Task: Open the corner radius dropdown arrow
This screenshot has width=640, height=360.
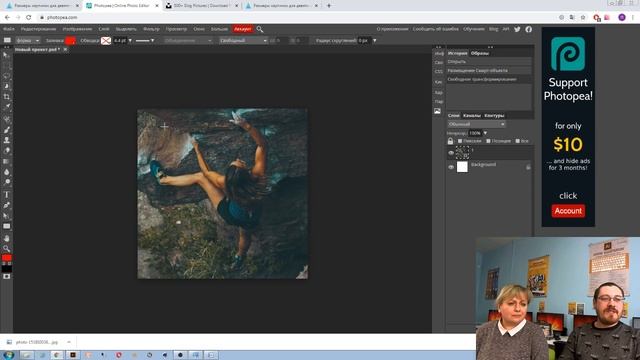Action: click(x=374, y=40)
